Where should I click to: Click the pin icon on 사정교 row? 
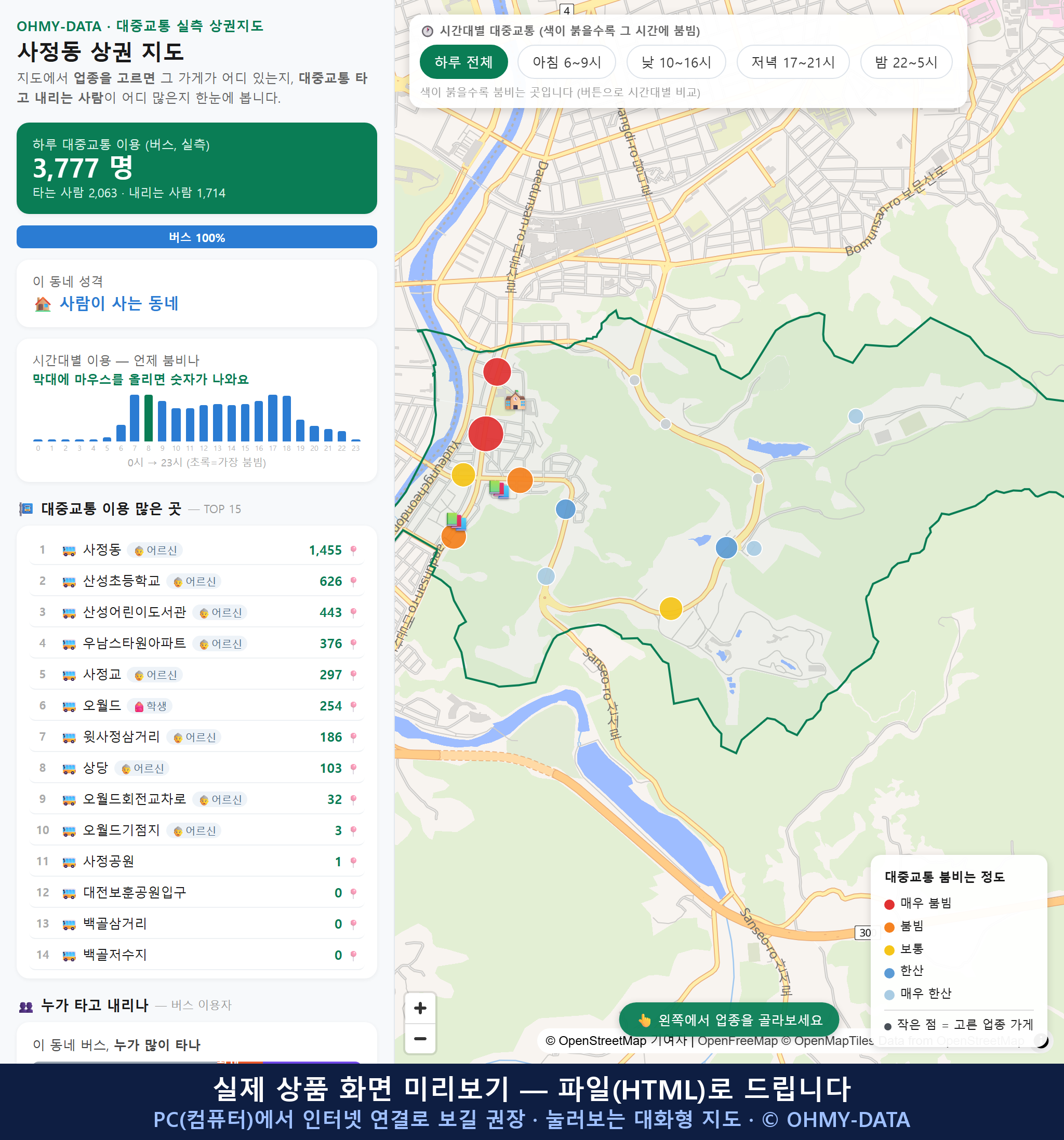click(353, 675)
